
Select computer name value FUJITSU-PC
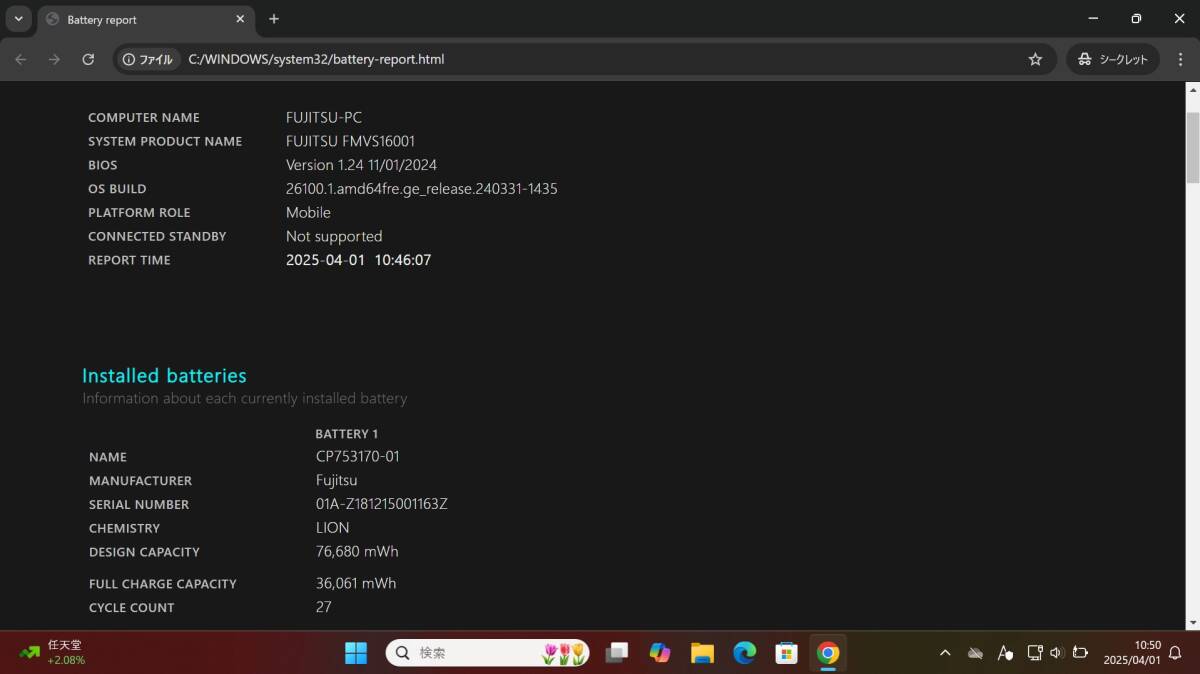(324, 117)
